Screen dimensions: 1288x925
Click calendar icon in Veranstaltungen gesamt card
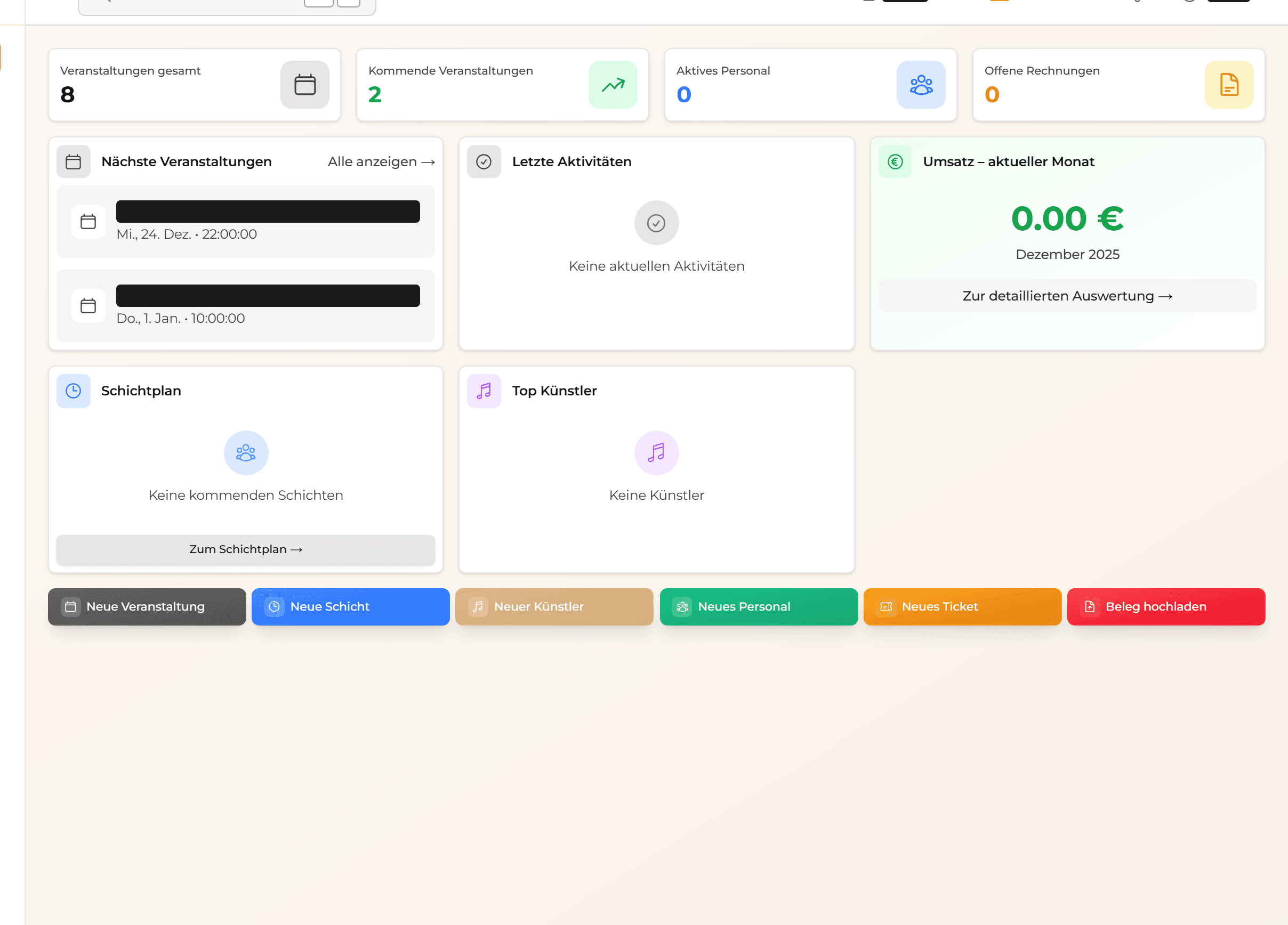(304, 85)
